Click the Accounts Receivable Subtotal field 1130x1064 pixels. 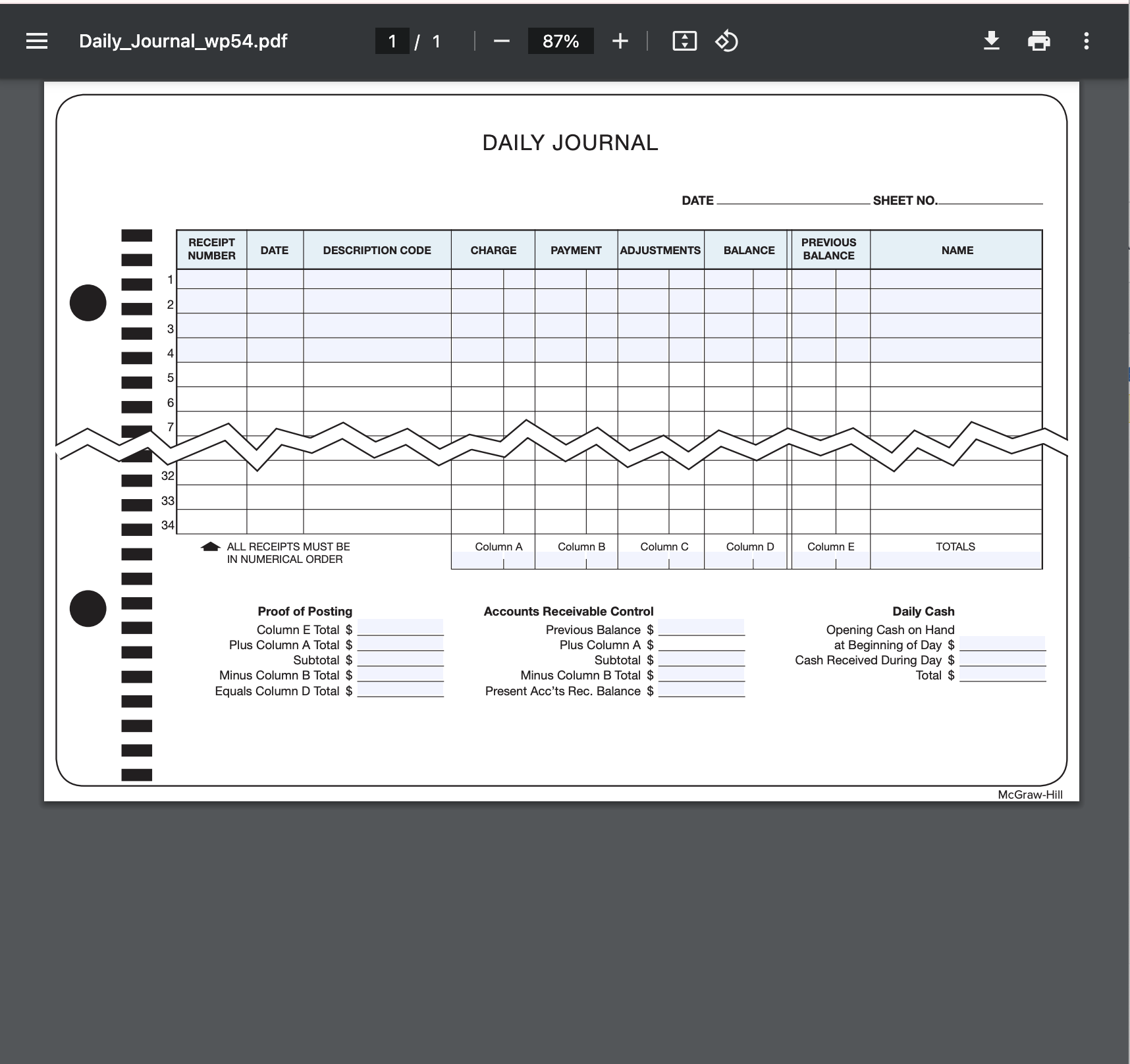701,658
